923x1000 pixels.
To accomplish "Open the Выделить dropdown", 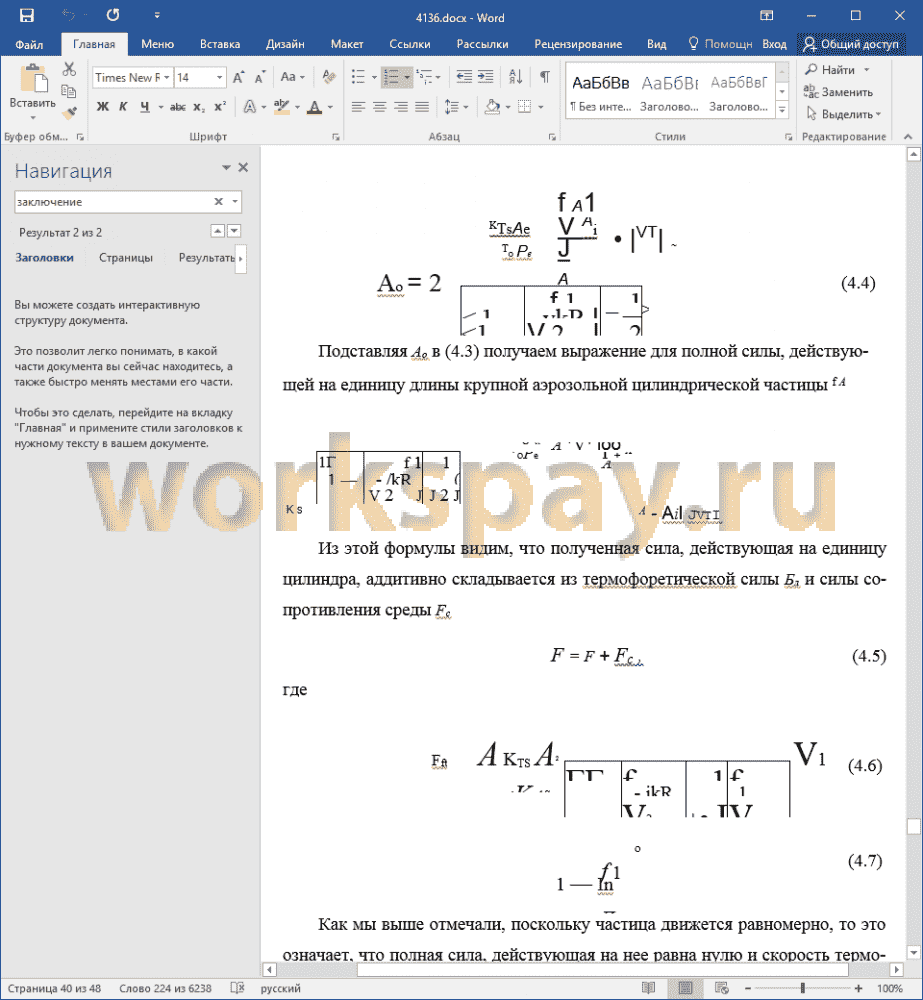I will point(844,114).
